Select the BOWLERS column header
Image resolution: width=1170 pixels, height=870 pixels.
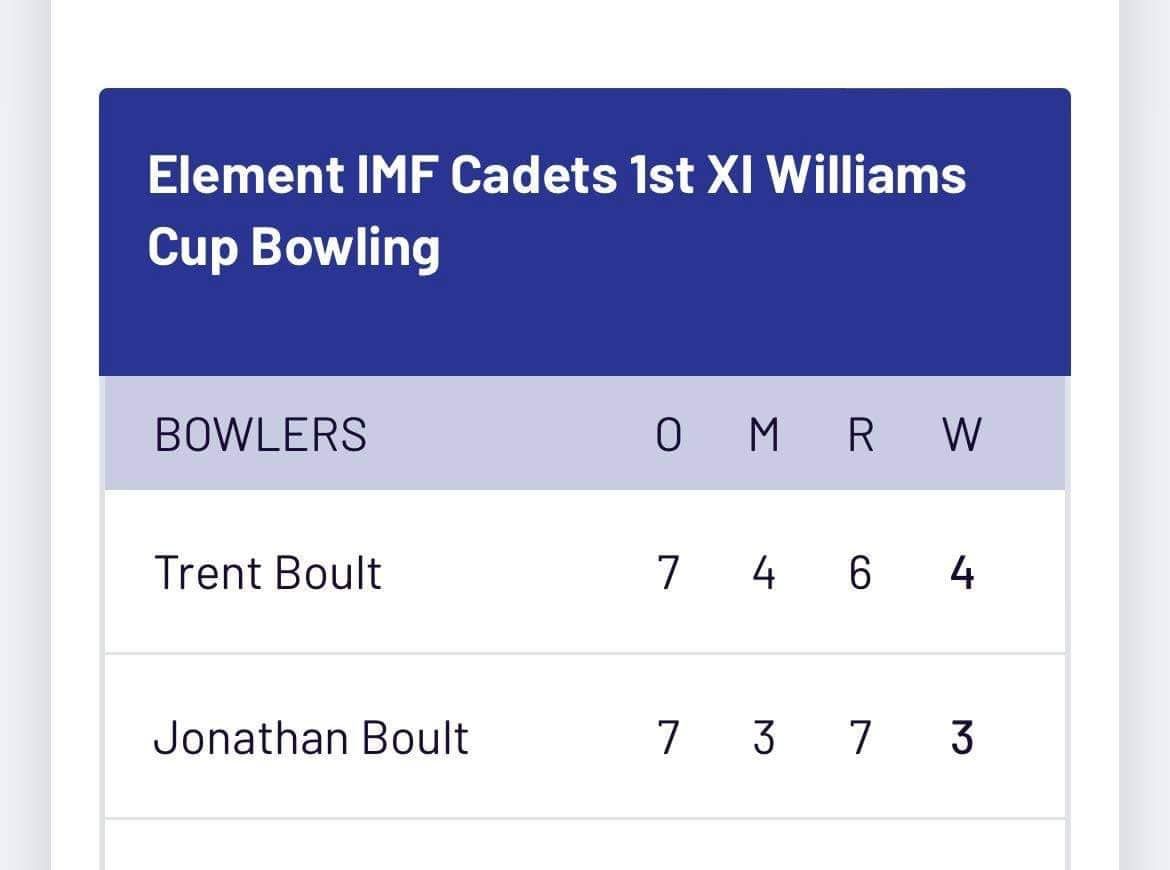pos(261,435)
